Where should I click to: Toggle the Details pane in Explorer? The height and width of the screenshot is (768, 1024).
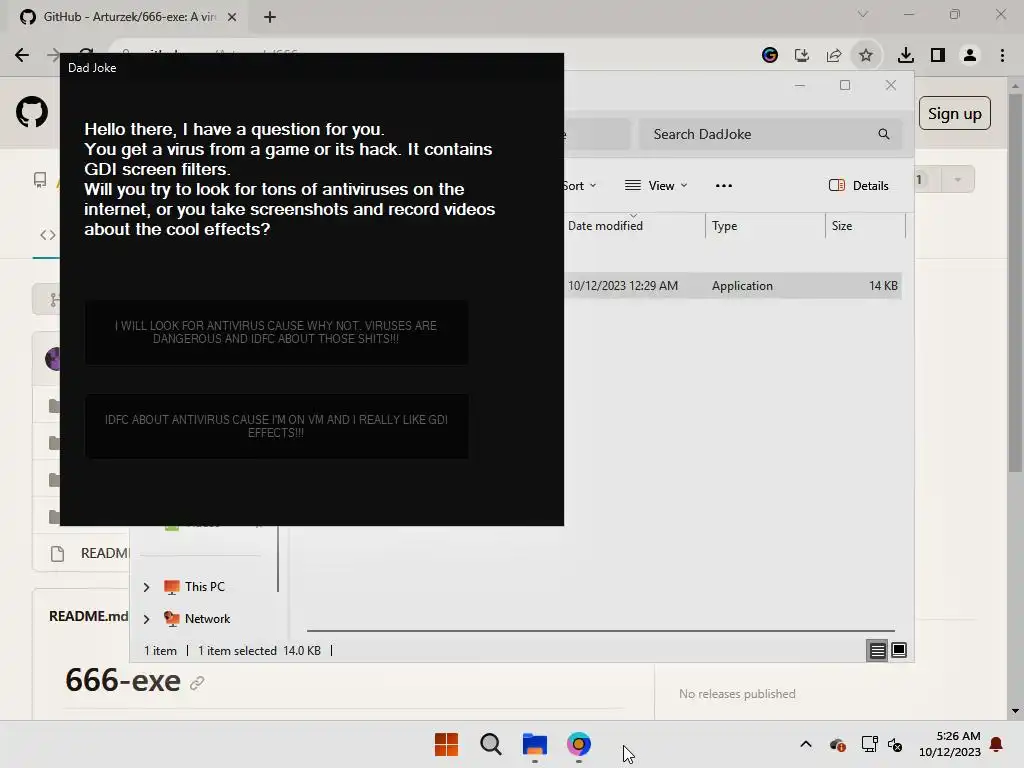click(859, 185)
